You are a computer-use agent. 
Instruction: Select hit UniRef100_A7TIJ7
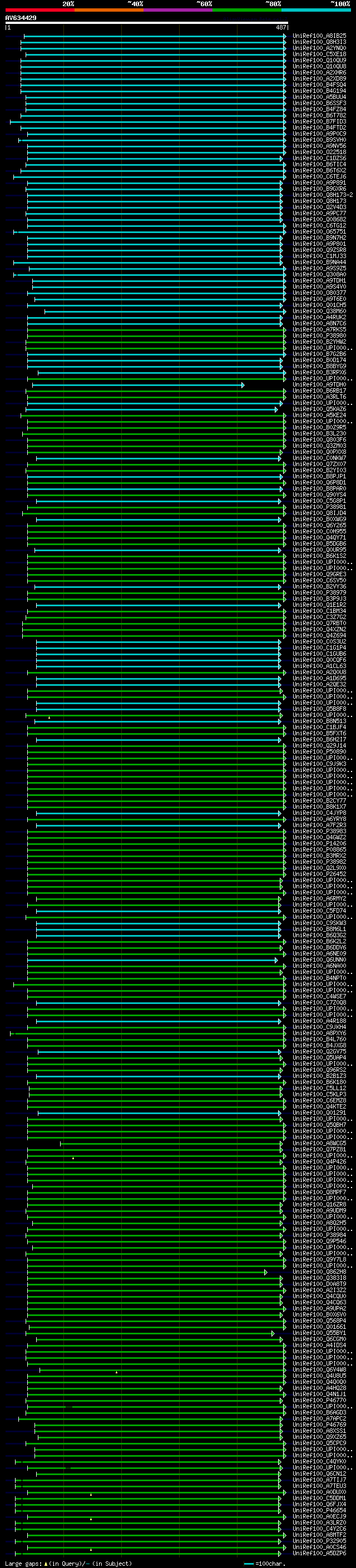click(319, 1480)
